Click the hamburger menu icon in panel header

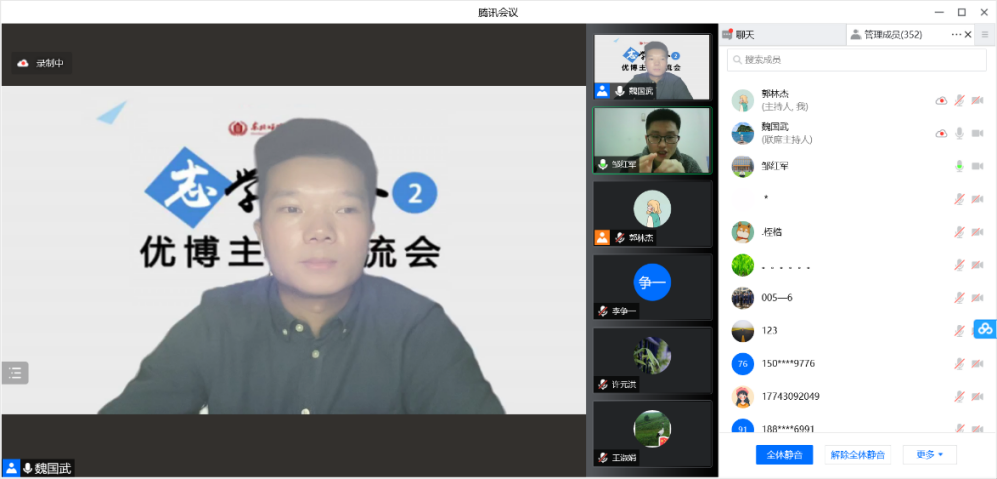click(x=984, y=35)
